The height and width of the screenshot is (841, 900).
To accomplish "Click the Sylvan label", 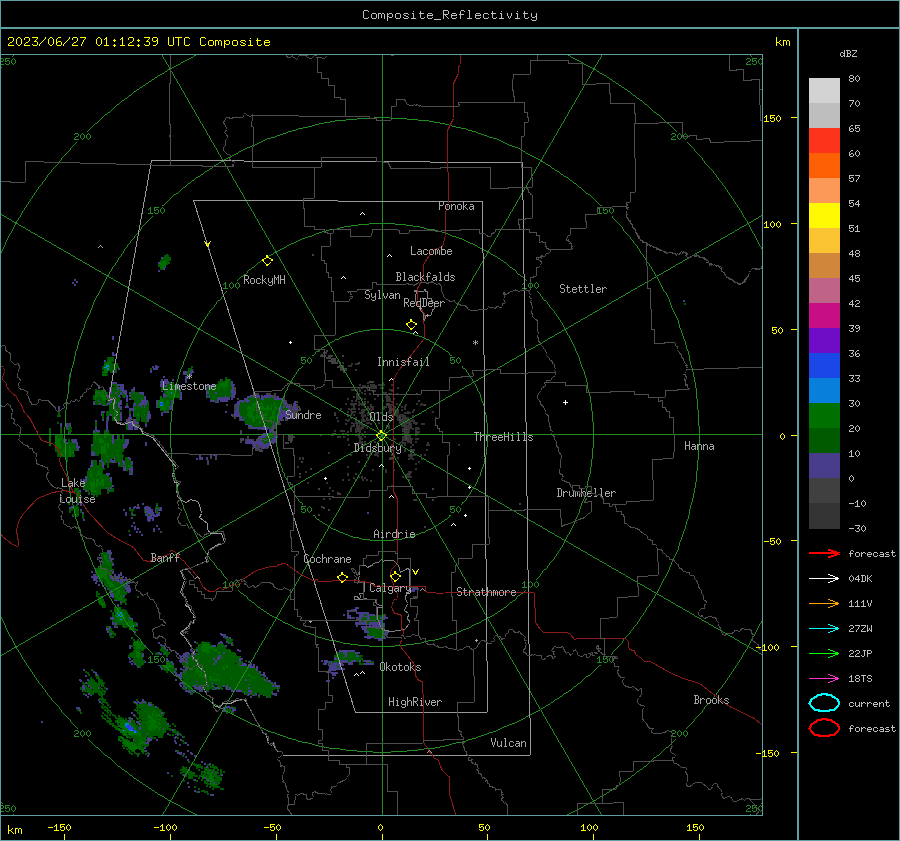I will [382, 295].
